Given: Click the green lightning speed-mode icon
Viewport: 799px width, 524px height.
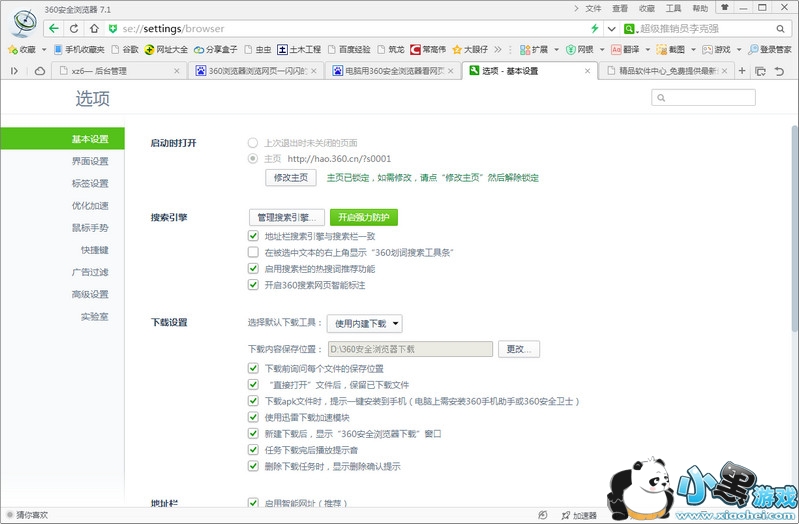Looking at the screenshot, I should [x=594, y=29].
